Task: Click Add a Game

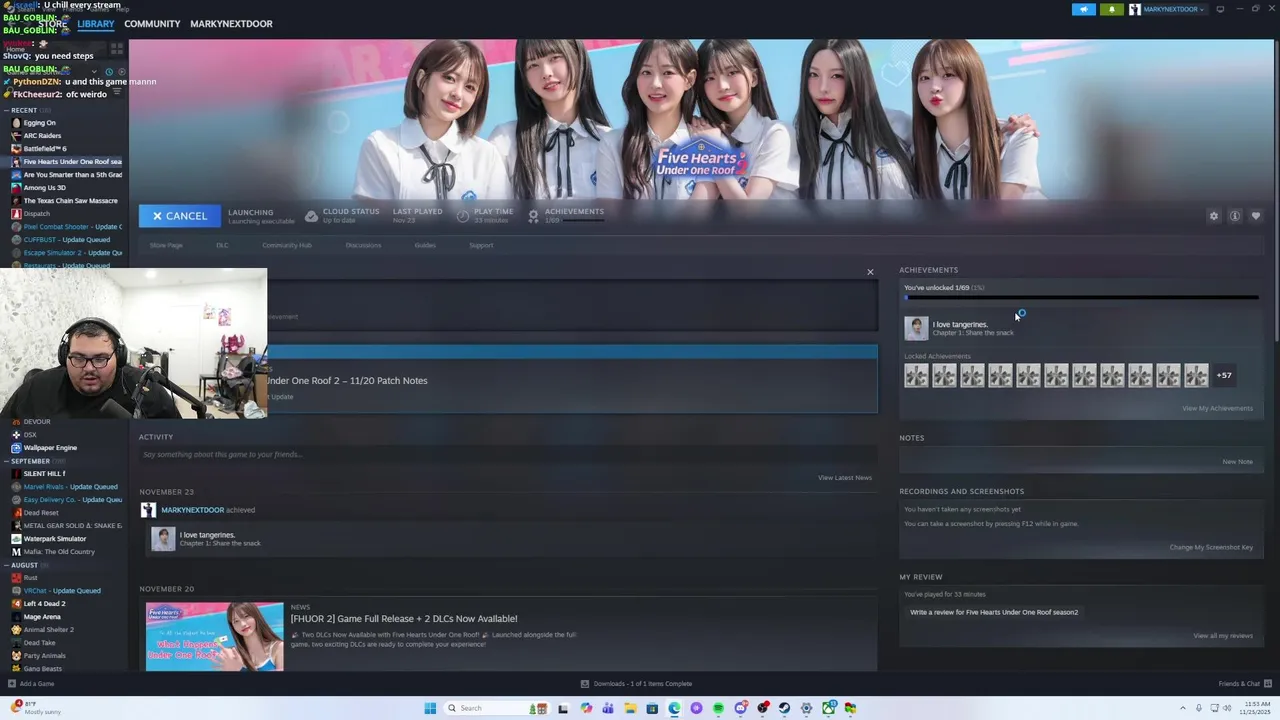Action: 31,684
